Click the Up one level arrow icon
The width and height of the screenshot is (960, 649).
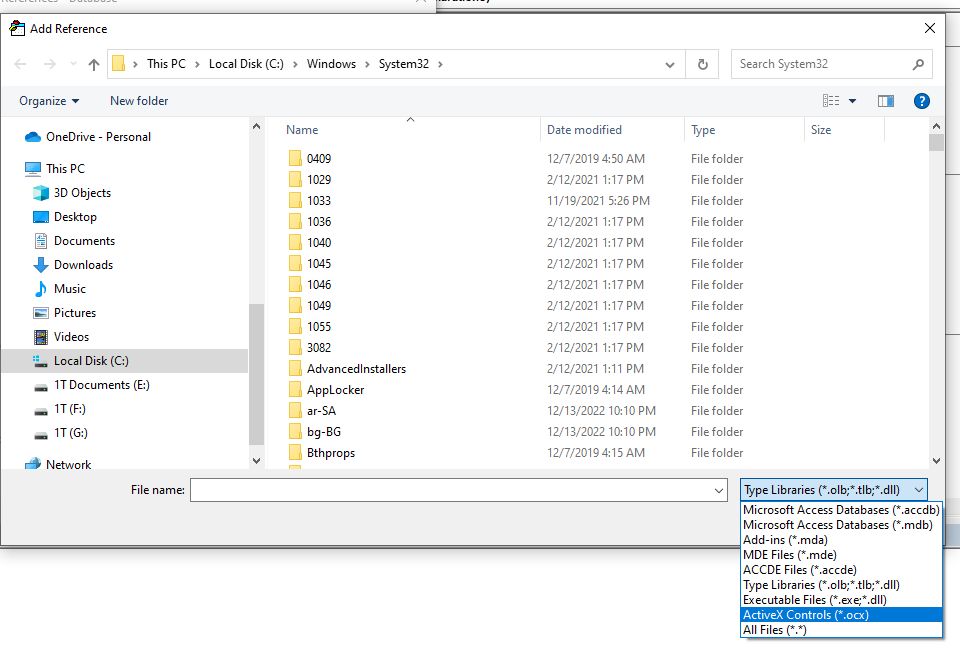click(x=94, y=64)
